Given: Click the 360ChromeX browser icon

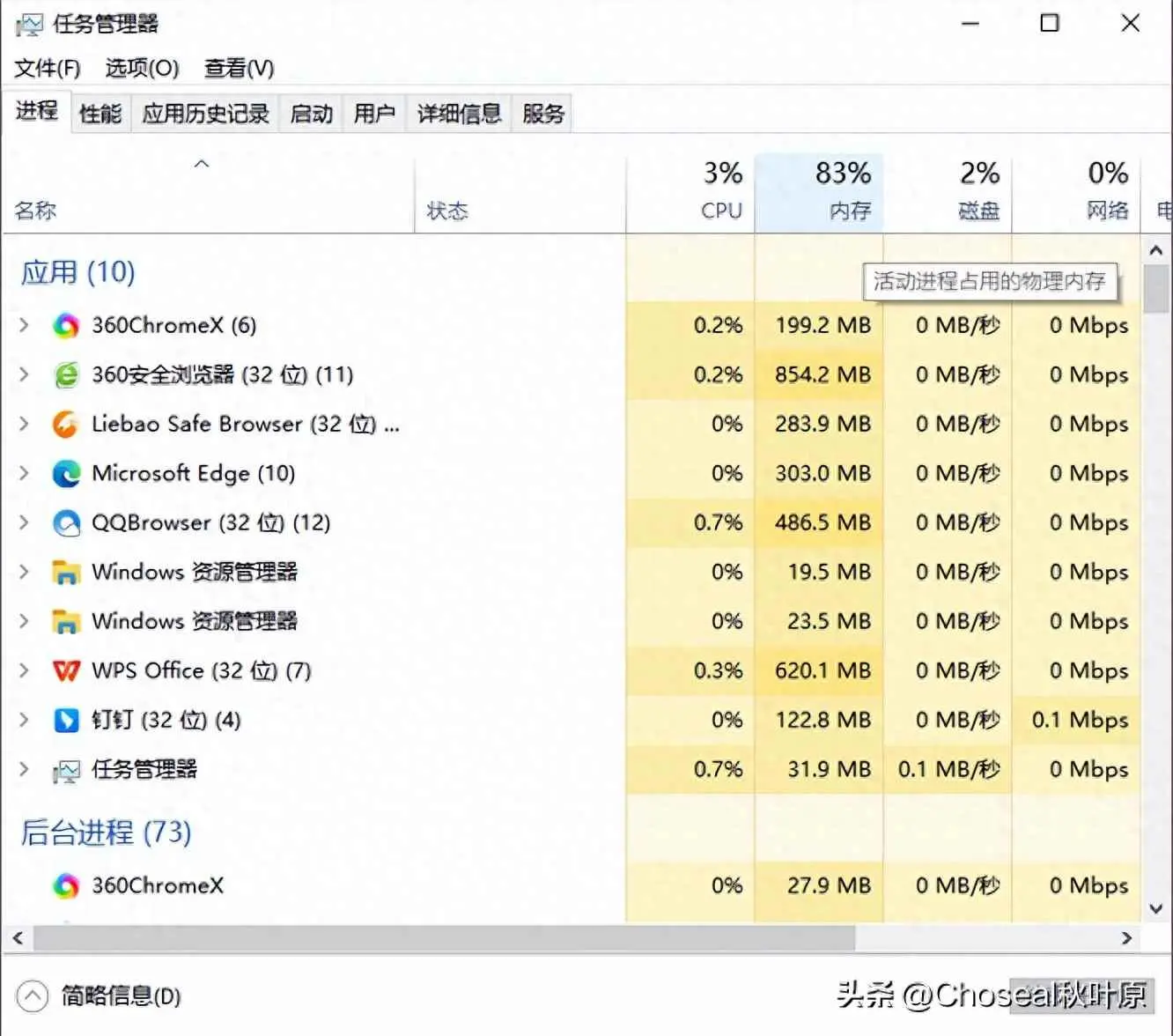Looking at the screenshot, I should tap(66, 325).
